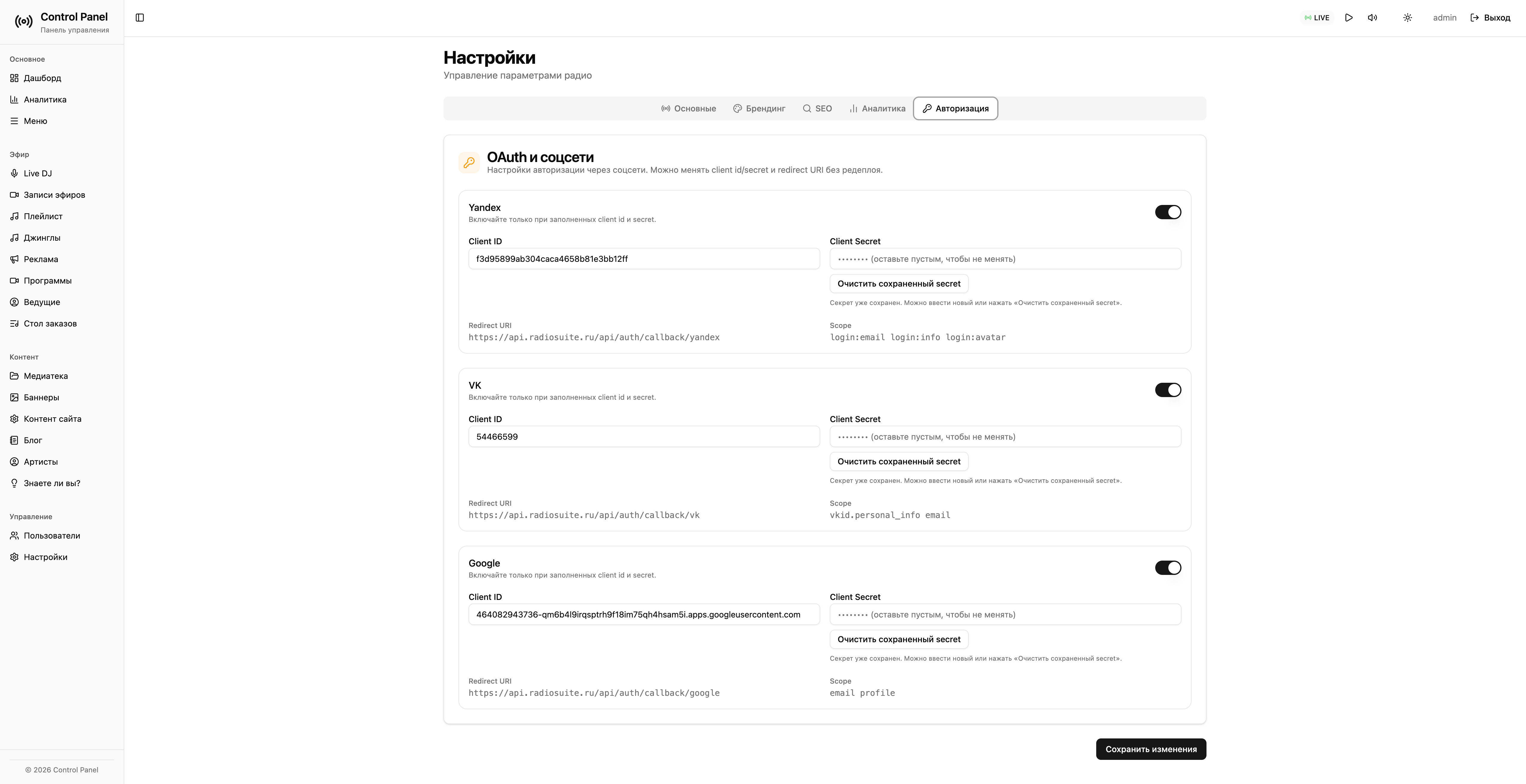
Task: Click the LIVE broadcast indicator
Action: point(1317,18)
